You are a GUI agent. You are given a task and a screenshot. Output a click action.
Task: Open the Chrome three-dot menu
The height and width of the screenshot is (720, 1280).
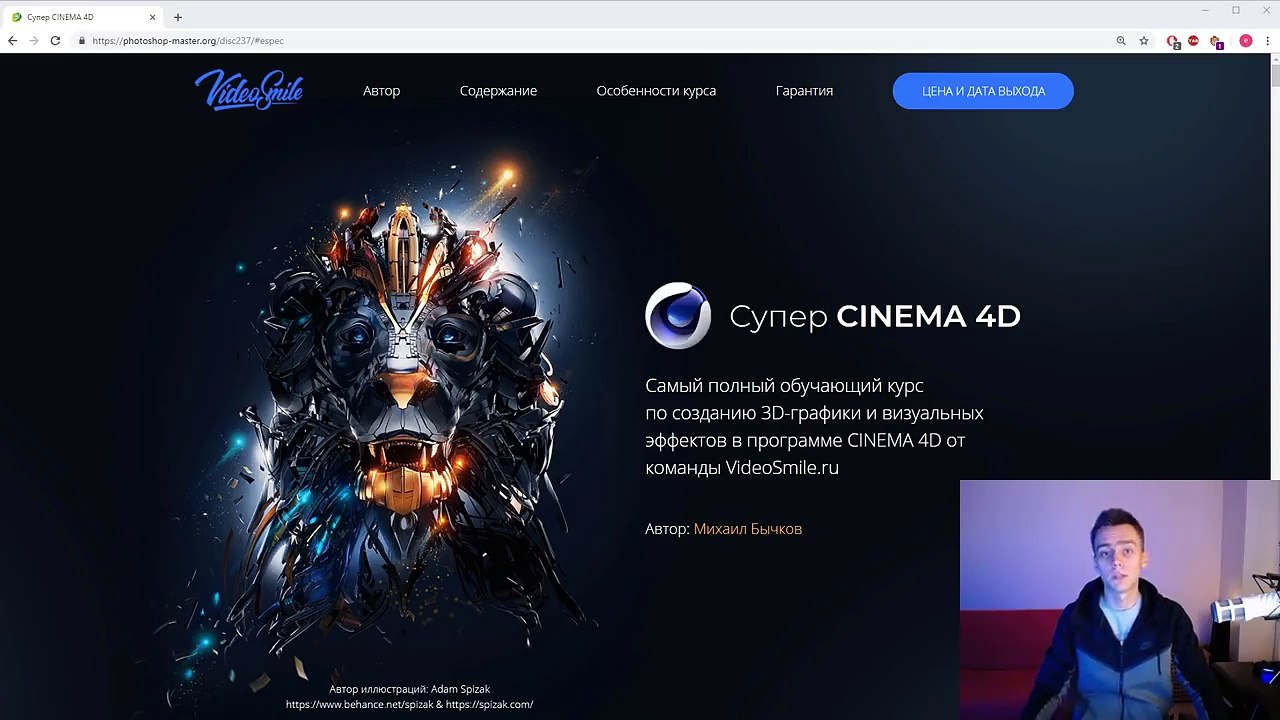pos(1266,41)
